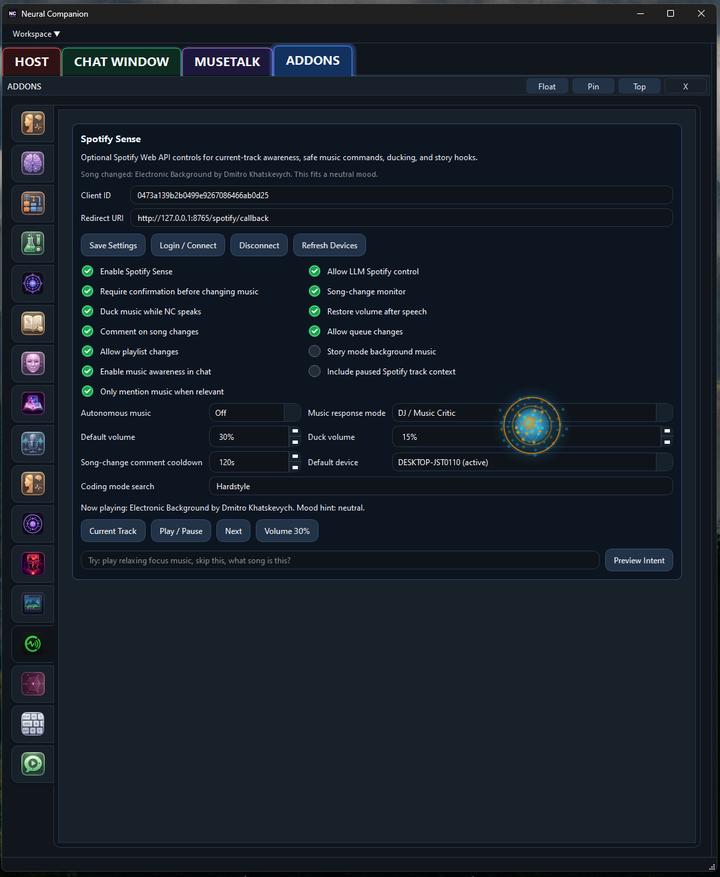This screenshot has width=720, height=877.
Task: Open the orange flowchart workflow addon icon
Action: pos(33,203)
